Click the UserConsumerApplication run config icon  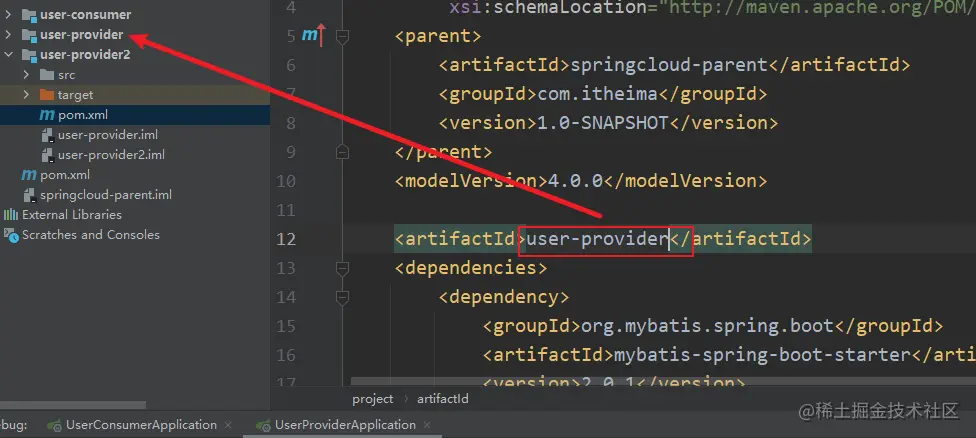[x=55, y=426]
